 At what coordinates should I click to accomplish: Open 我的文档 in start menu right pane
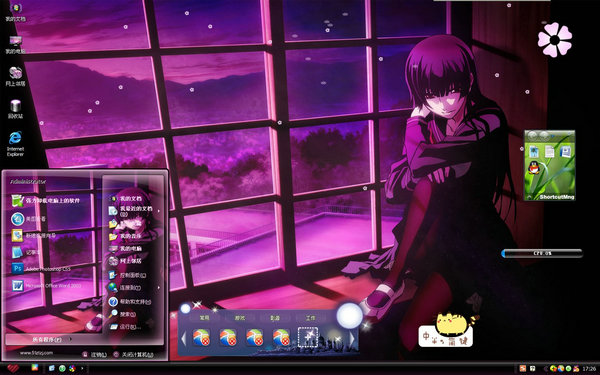coord(126,199)
